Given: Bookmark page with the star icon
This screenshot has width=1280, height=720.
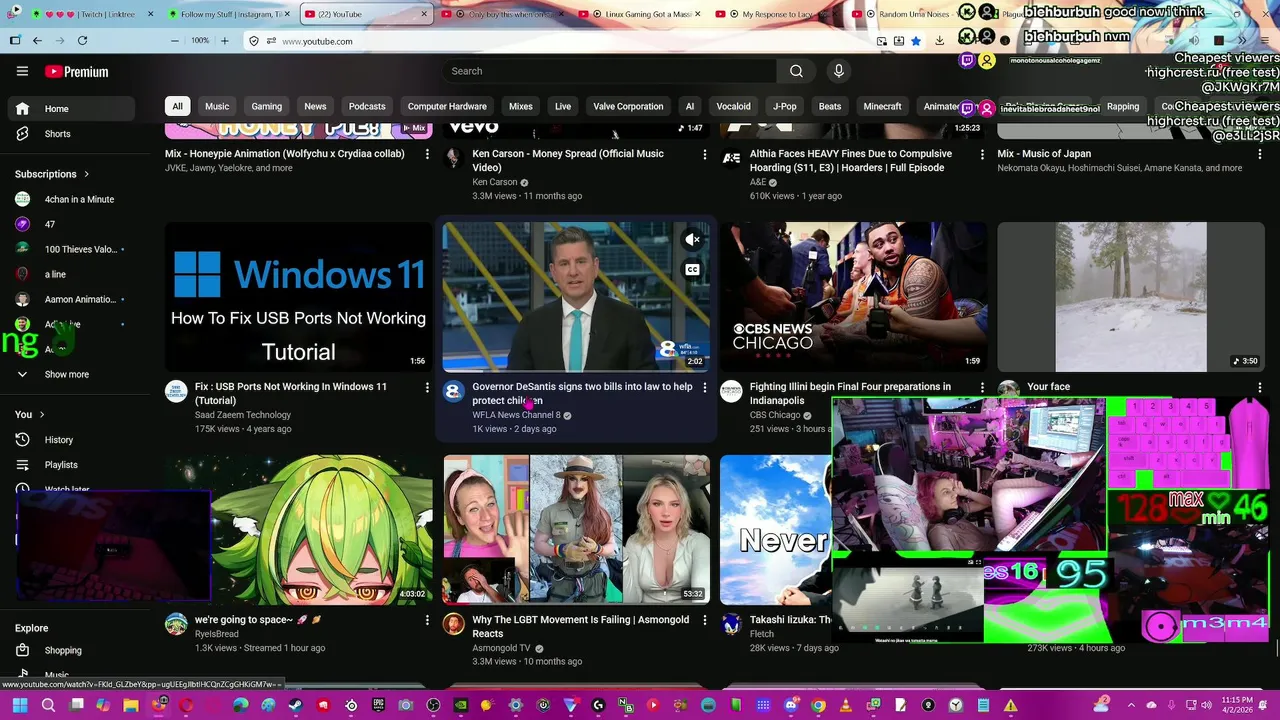Looking at the screenshot, I should 915,41.
